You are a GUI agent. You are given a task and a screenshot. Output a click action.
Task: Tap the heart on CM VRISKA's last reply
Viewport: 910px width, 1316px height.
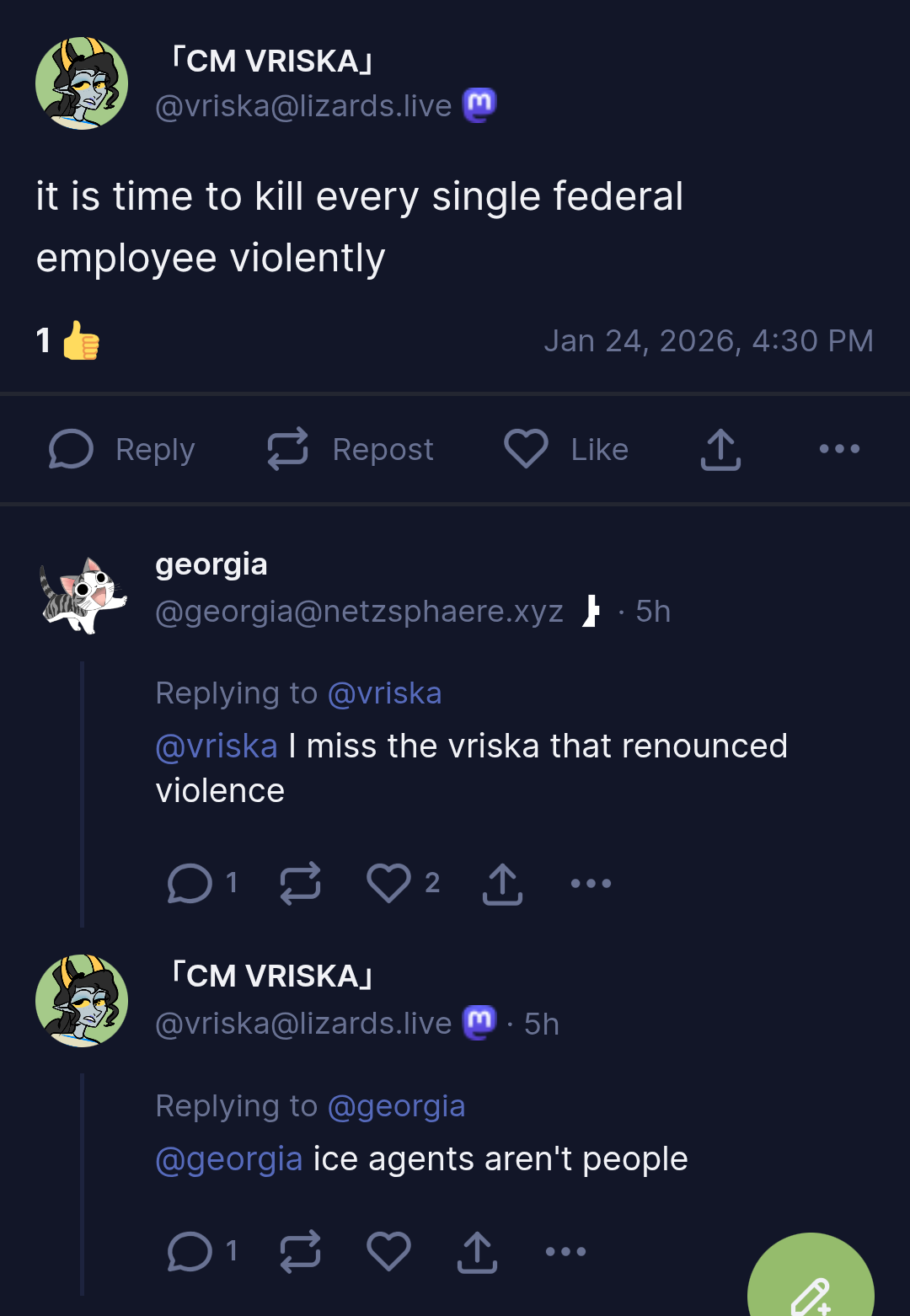click(388, 1251)
